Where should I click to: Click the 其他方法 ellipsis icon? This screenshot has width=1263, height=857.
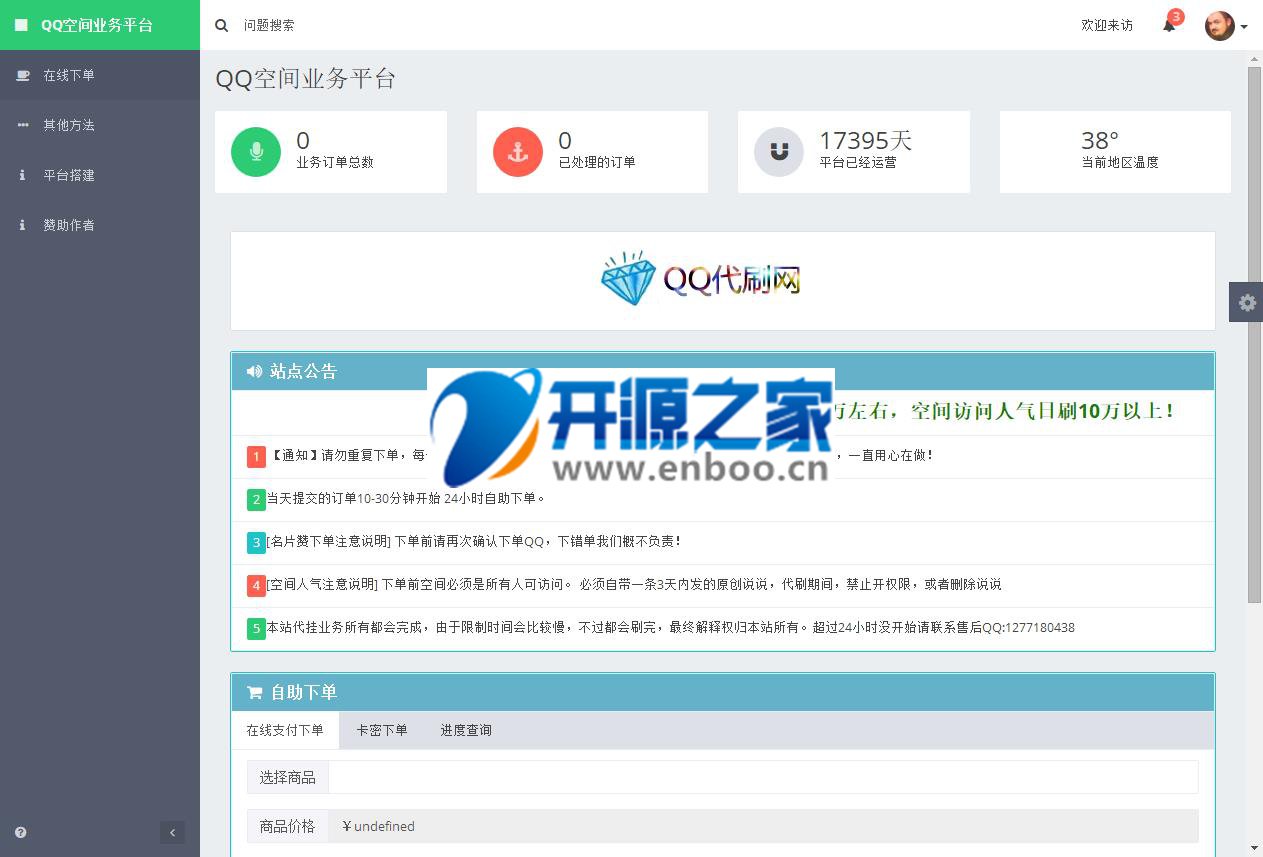tap(23, 125)
